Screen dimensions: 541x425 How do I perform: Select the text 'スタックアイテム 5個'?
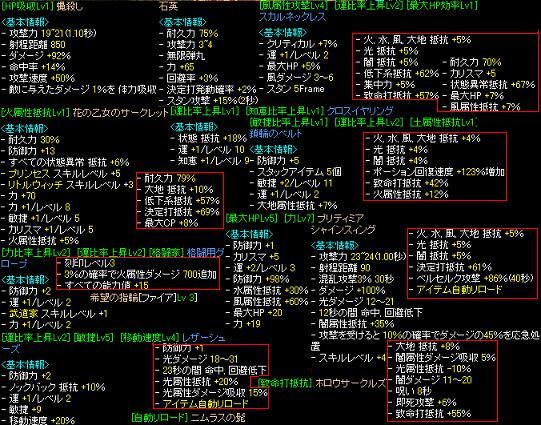299,172
